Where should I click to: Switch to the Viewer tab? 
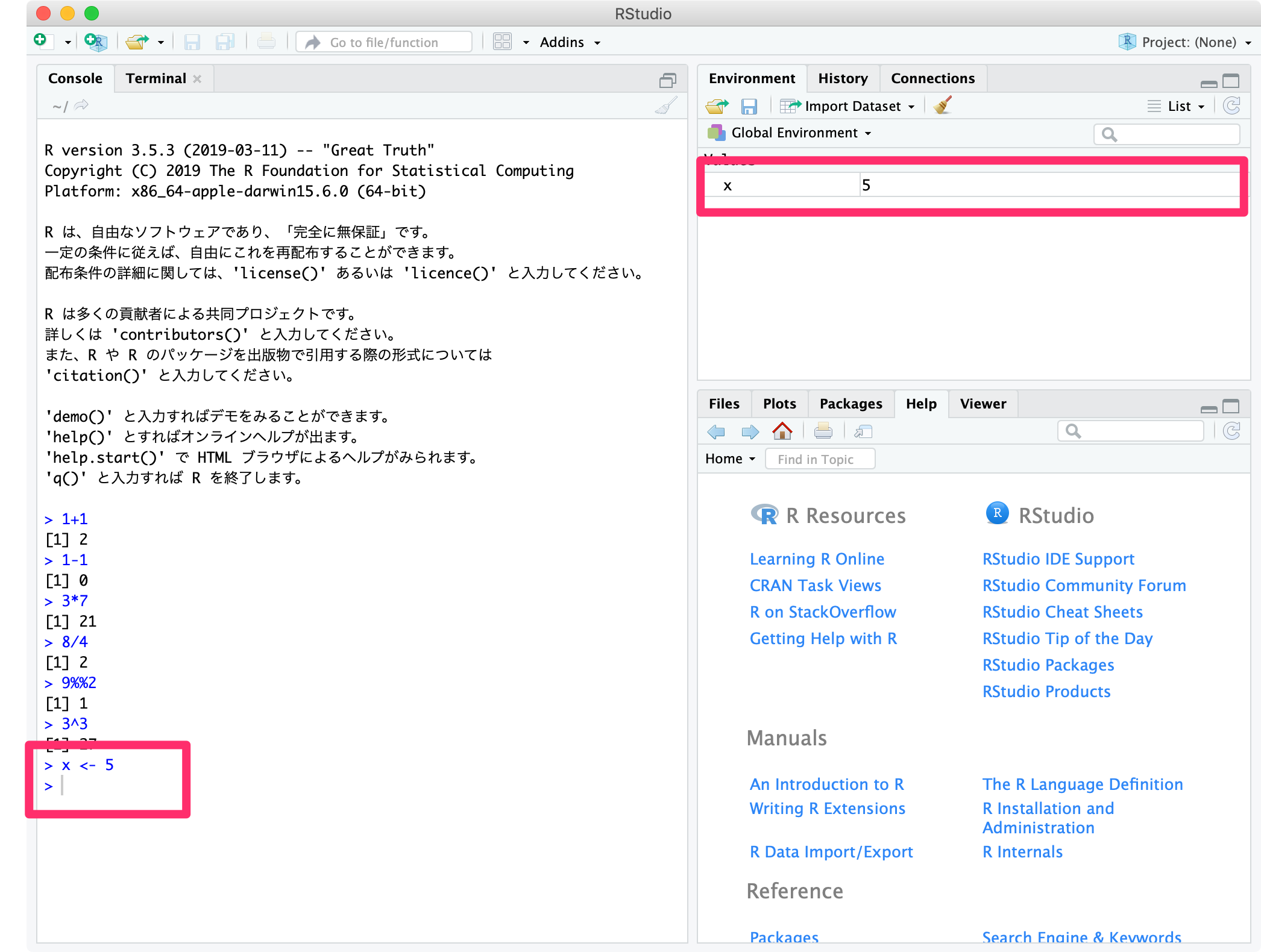point(983,404)
